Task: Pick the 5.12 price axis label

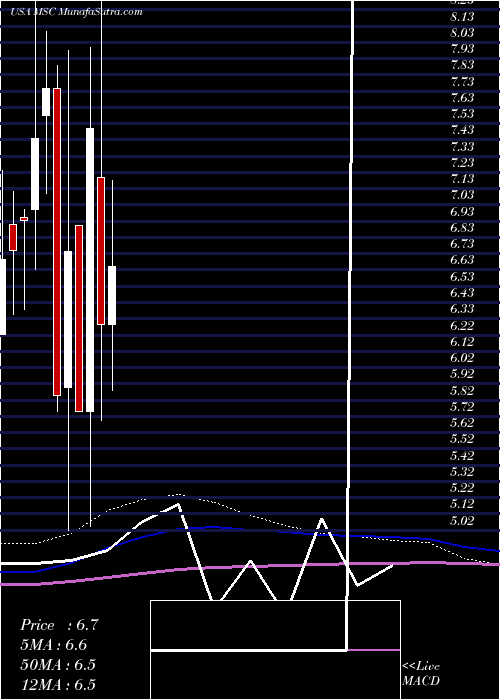Action: tap(463, 504)
